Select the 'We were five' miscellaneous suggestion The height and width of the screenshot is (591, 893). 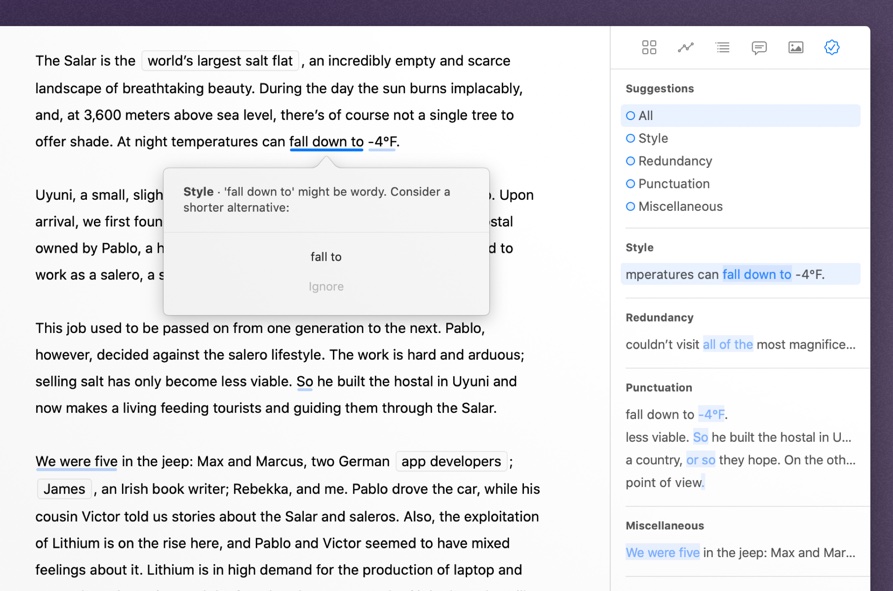[740, 552]
